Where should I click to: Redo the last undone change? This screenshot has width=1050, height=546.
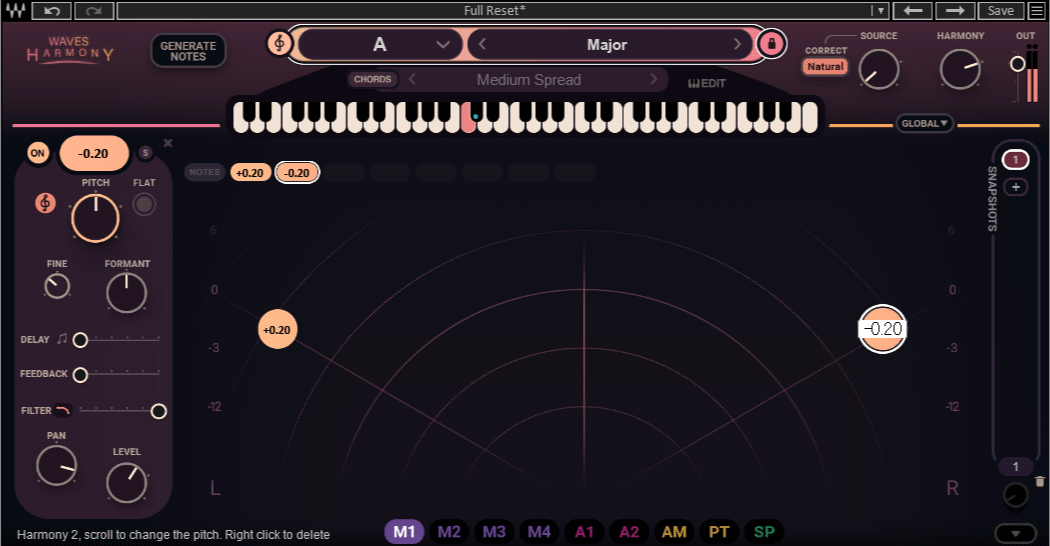94,11
